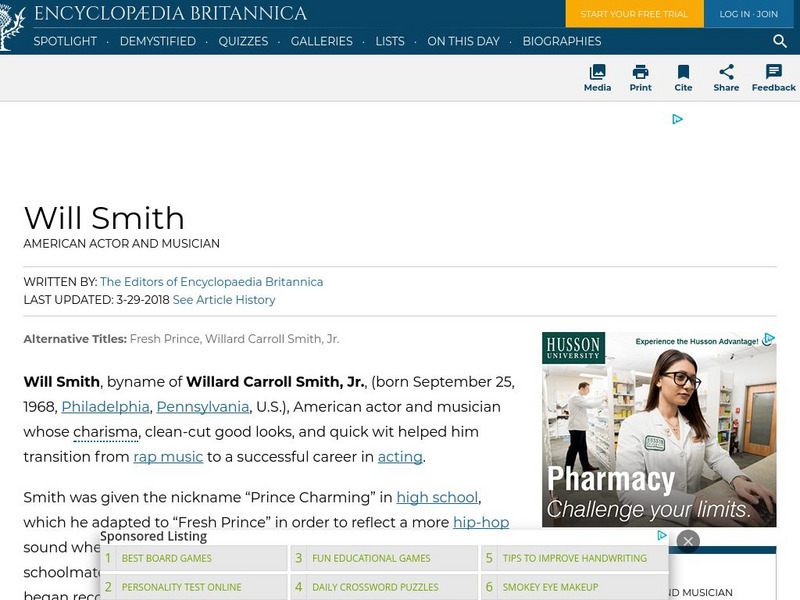Viewport: 800px width, 600px height.
Task: Open the Share icon
Action: pos(726,72)
